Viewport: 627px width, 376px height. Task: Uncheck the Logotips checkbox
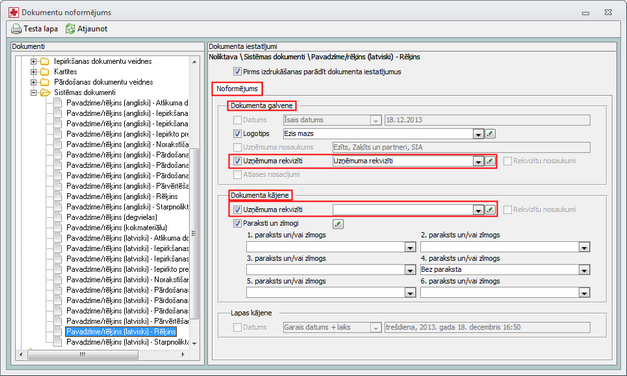coord(237,134)
